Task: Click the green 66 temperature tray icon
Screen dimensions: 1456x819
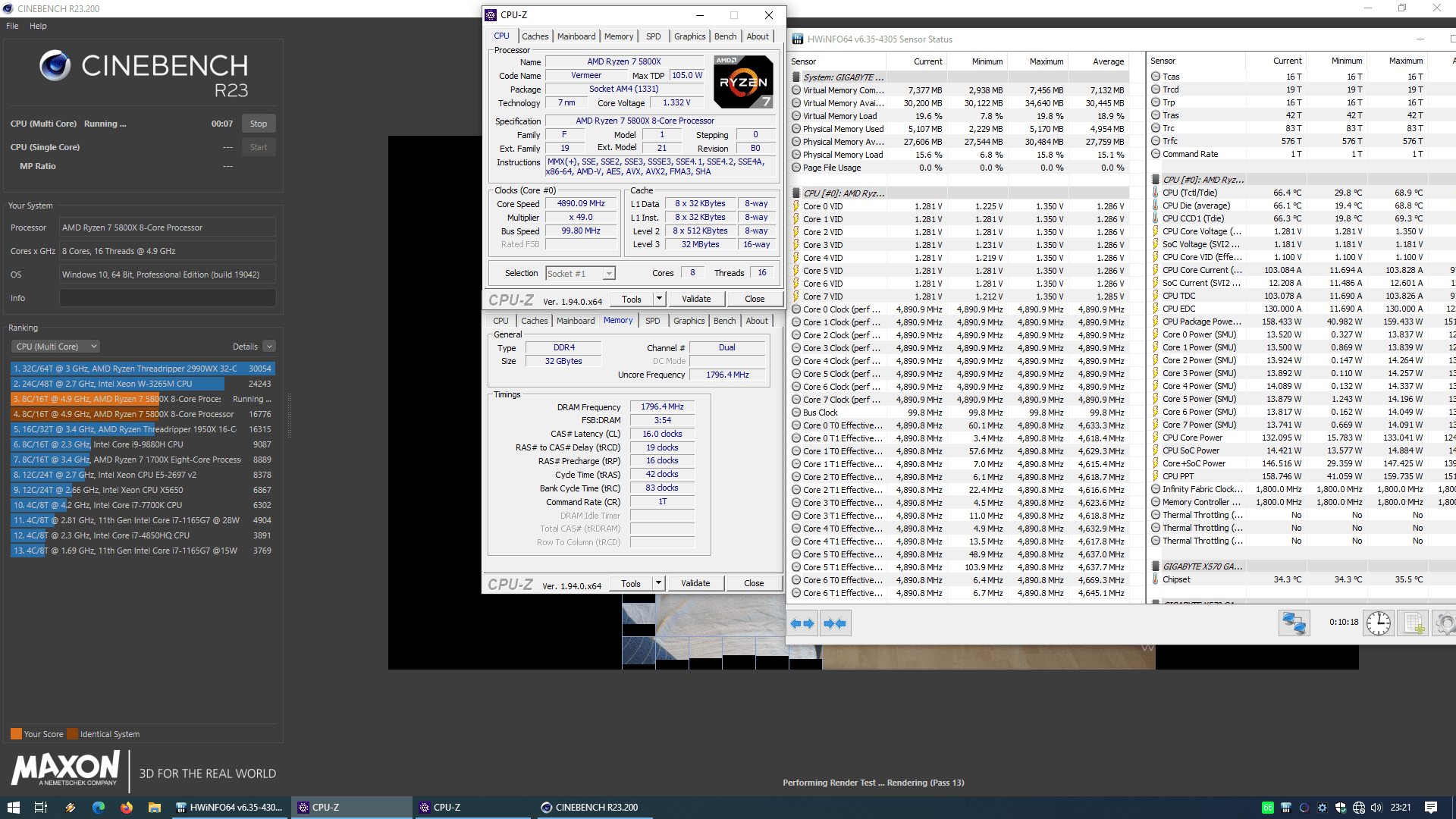Action: [1268, 808]
